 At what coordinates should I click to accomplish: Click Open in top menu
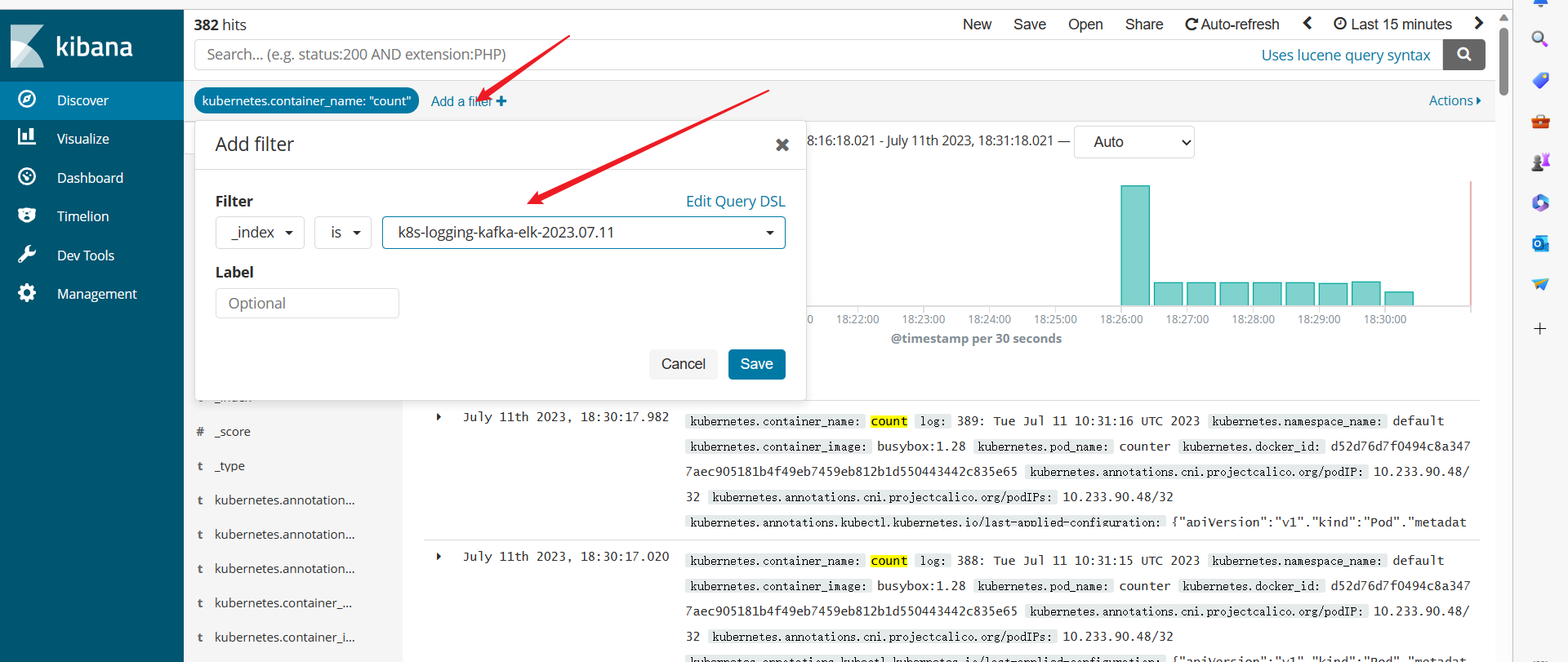click(1085, 24)
